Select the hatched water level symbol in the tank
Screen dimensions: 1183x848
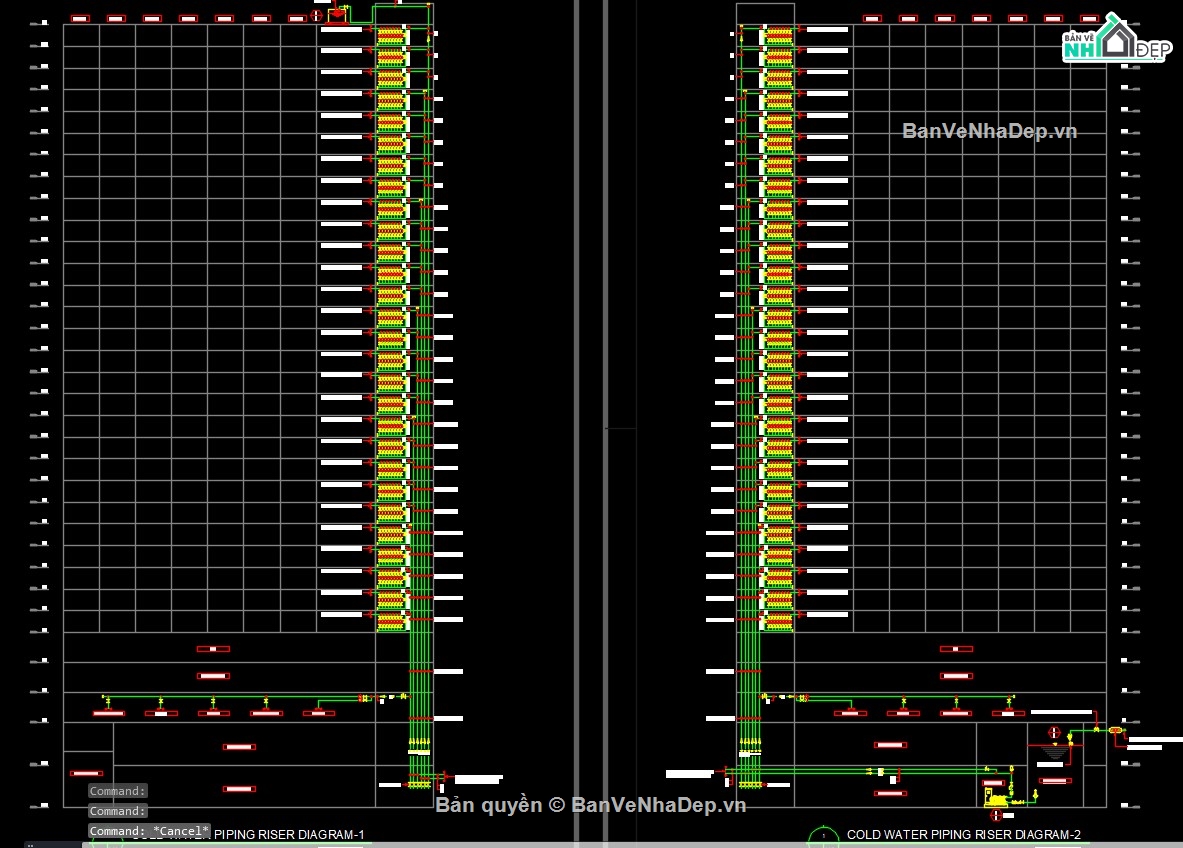tap(1054, 752)
